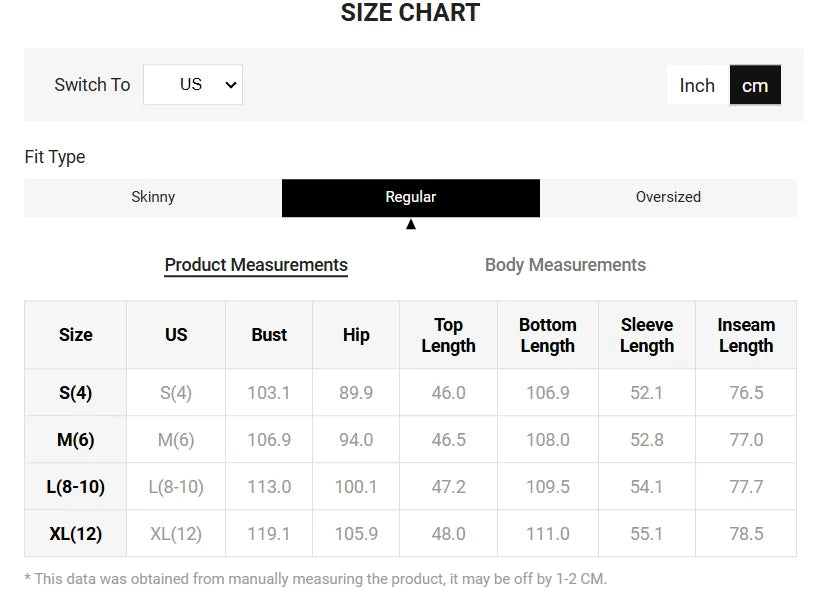Open the US region dropdown
The width and height of the screenshot is (820, 611).
[x=192, y=85]
